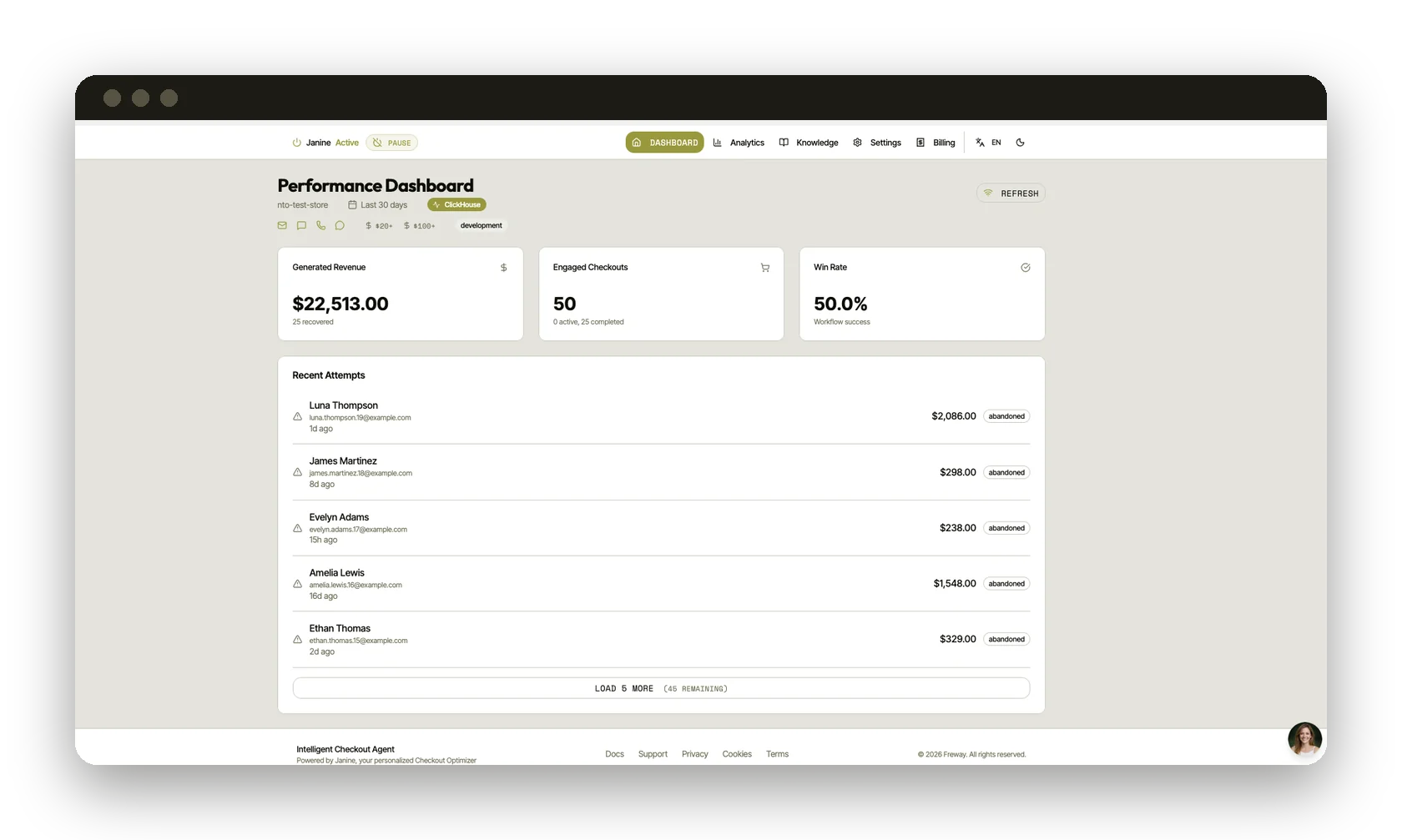Refresh the dashboard data
The width and height of the screenshot is (1402, 840).
point(1011,194)
